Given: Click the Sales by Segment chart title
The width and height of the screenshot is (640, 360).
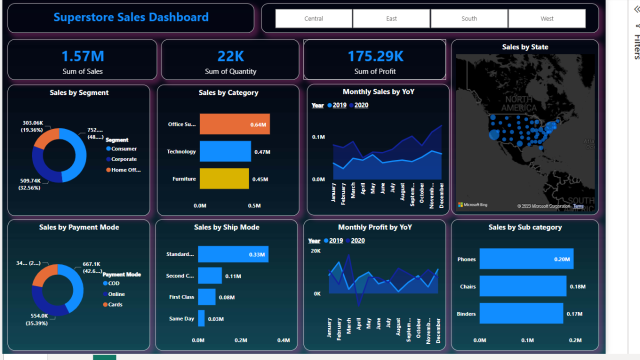Looking at the screenshot, I should (79, 93).
